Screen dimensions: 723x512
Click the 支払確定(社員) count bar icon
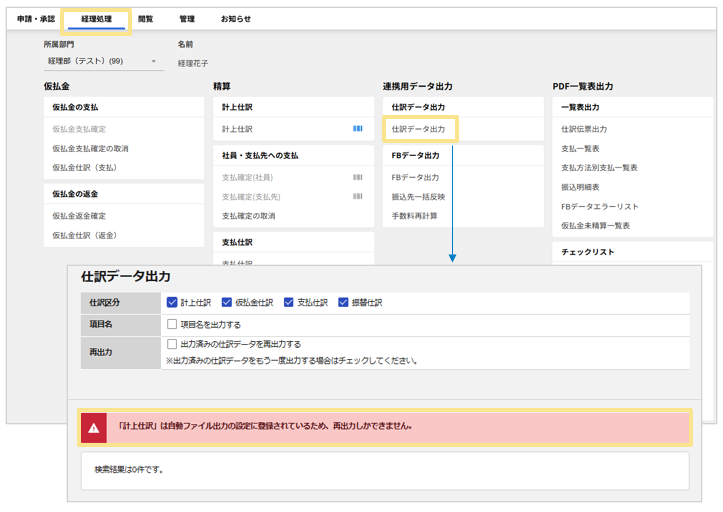click(357, 177)
